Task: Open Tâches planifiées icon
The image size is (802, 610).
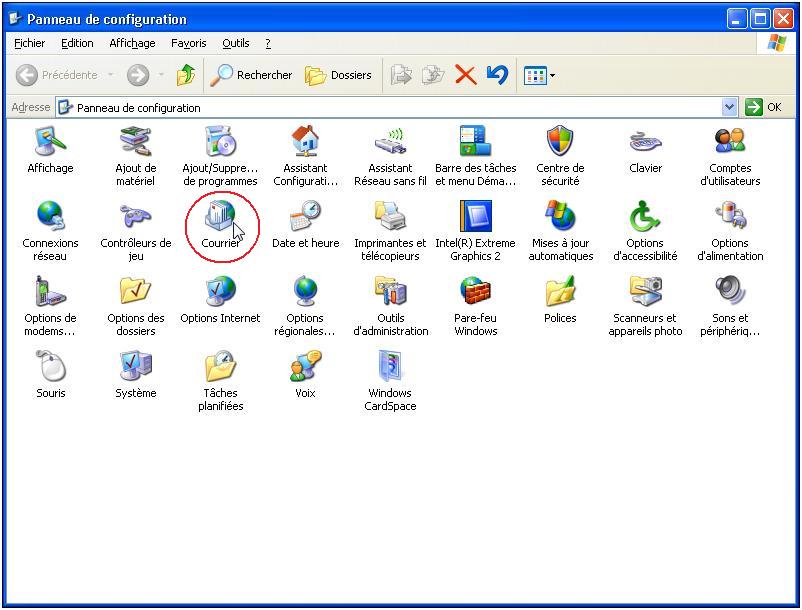Action: click(220, 365)
